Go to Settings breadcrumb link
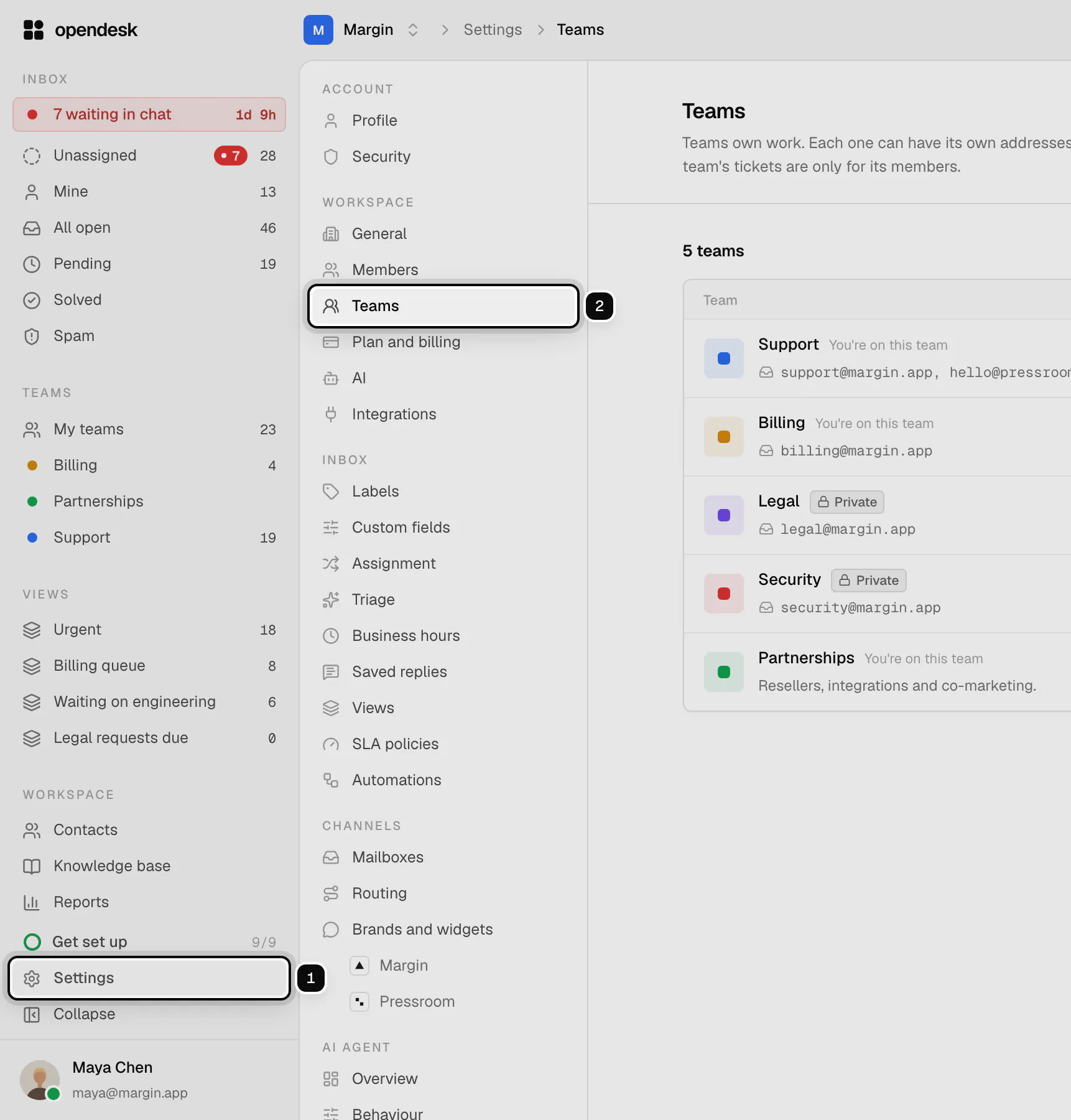1071x1120 pixels. (x=493, y=30)
